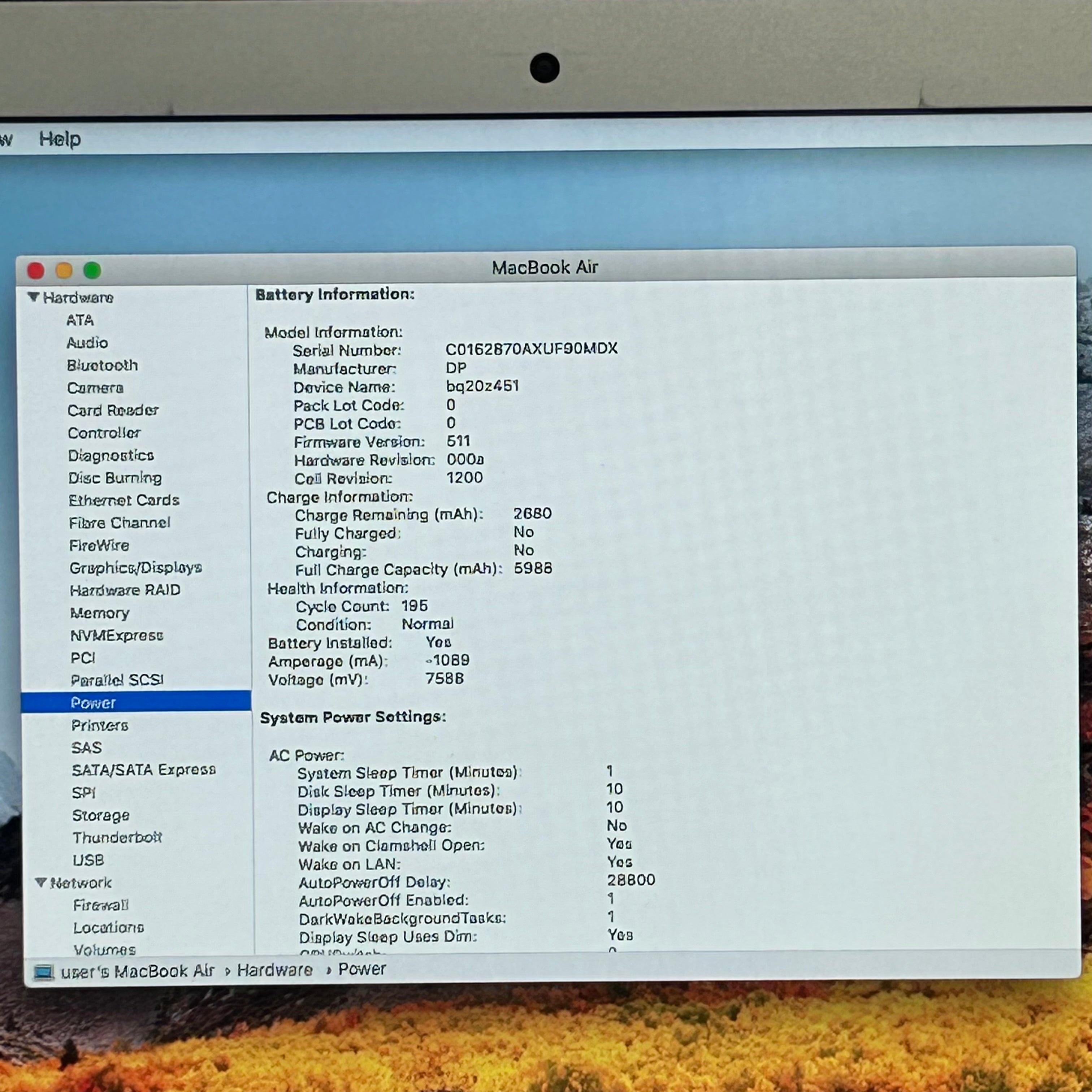Select Diagnostics in the sidebar

(111, 456)
